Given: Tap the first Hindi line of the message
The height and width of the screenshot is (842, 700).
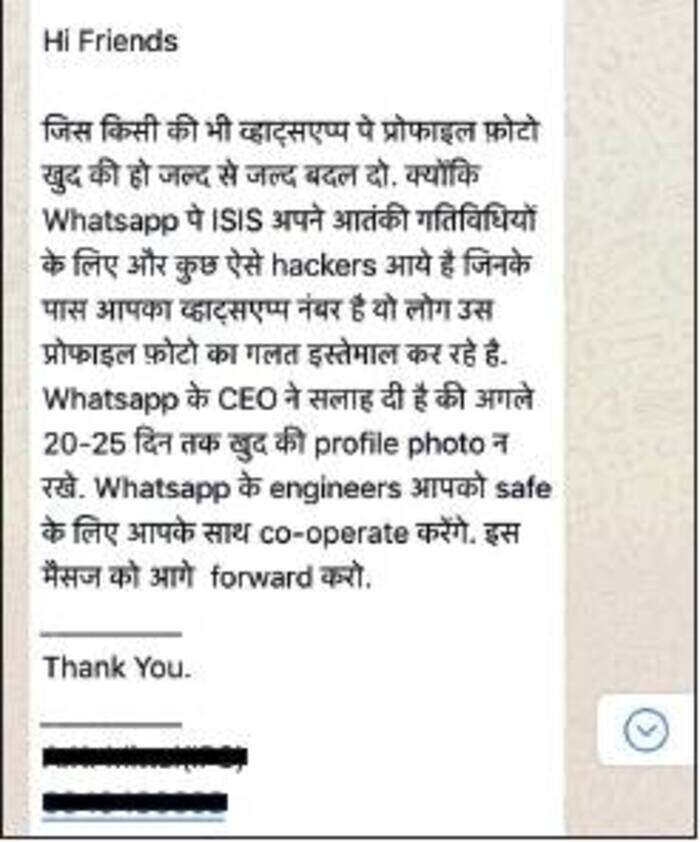Looking at the screenshot, I should 290,132.
